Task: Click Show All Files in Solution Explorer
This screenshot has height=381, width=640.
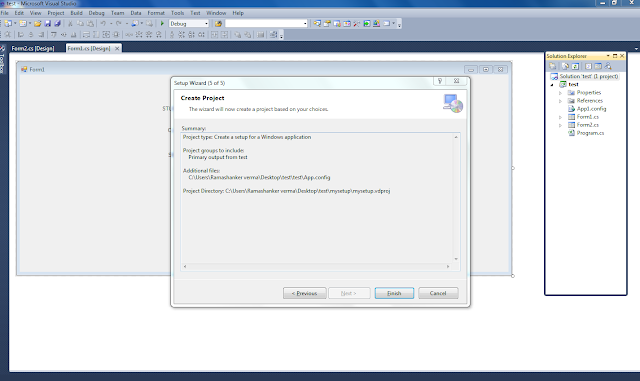Action: [565, 66]
